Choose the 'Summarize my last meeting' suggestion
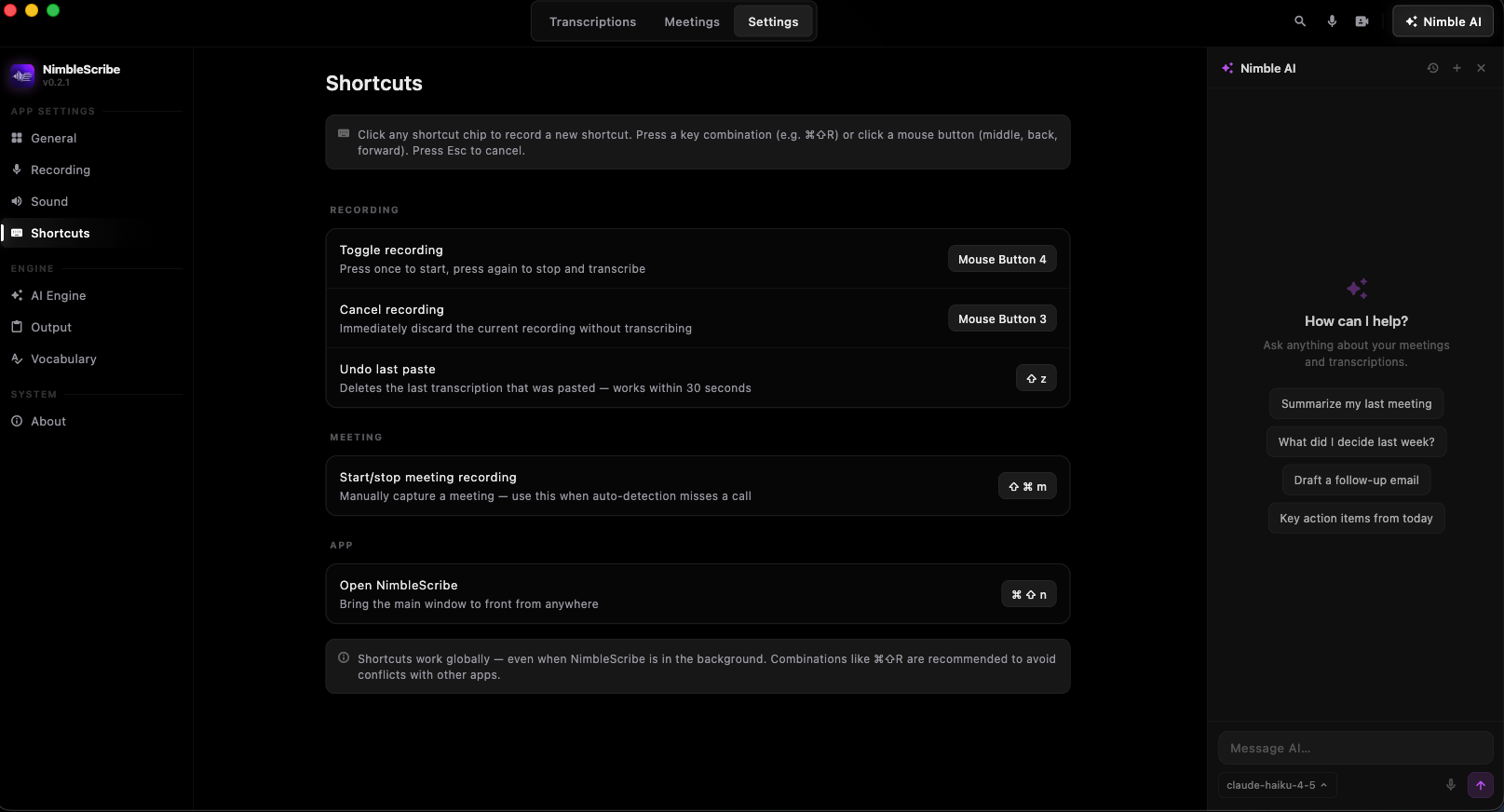Image resolution: width=1504 pixels, height=812 pixels. 1356,404
